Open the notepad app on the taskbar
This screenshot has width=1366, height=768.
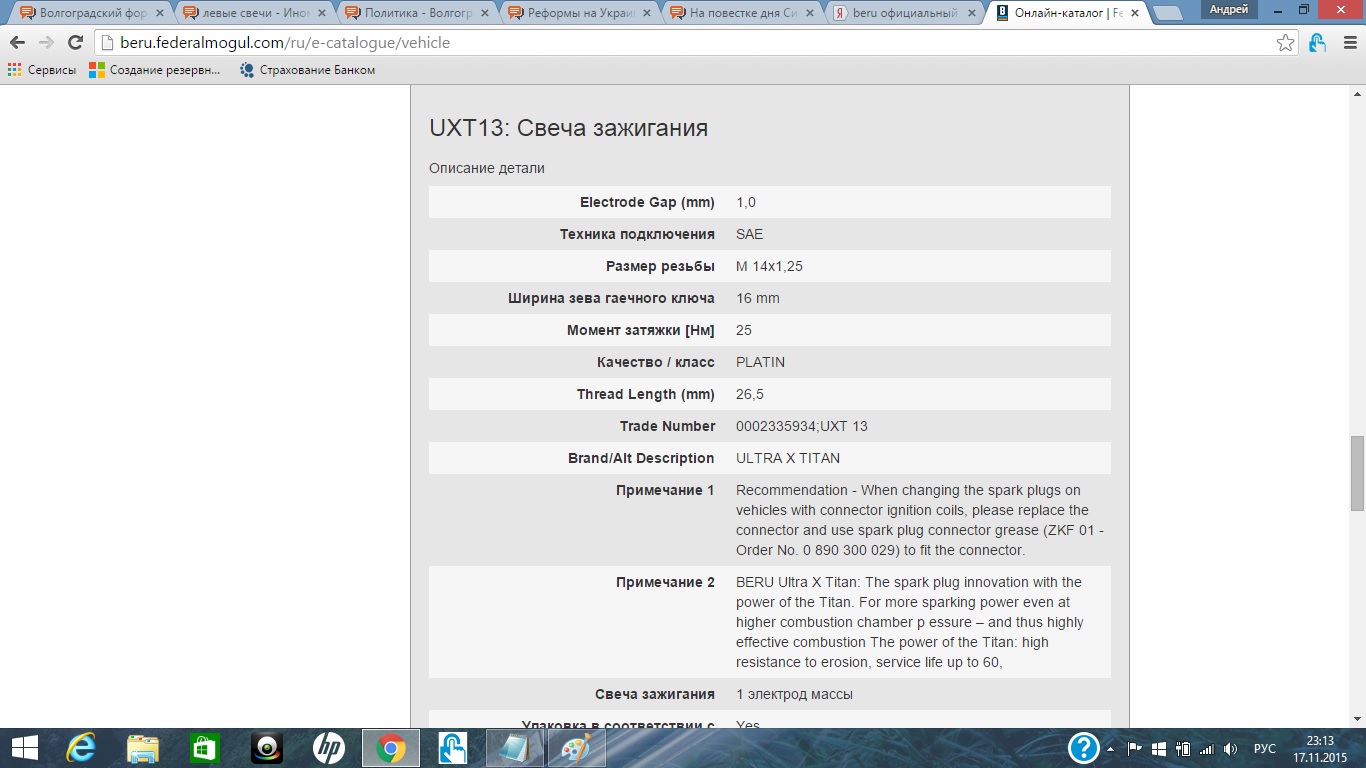click(x=514, y=748)
